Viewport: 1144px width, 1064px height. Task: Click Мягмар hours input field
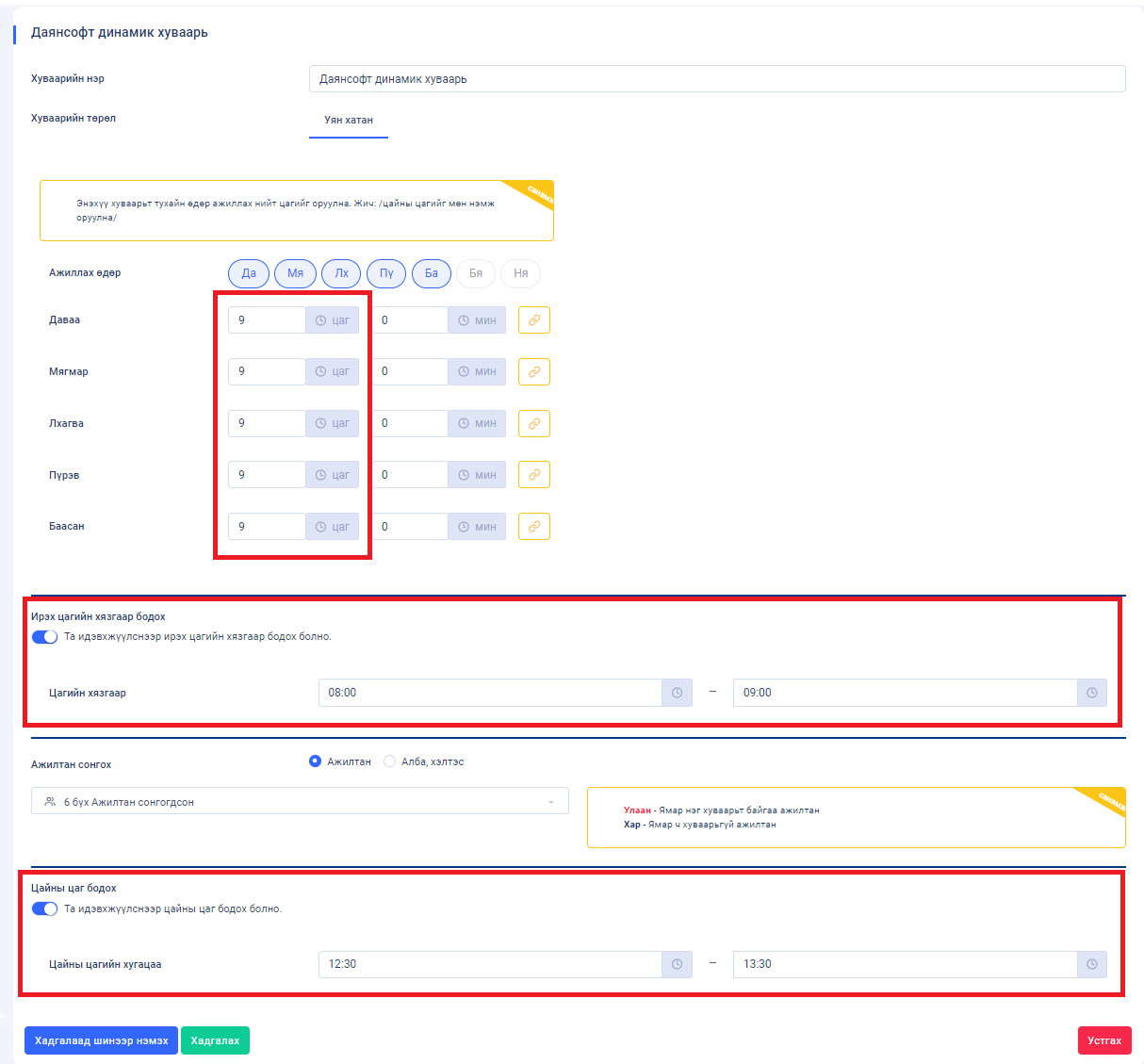[x=267, y=371]
